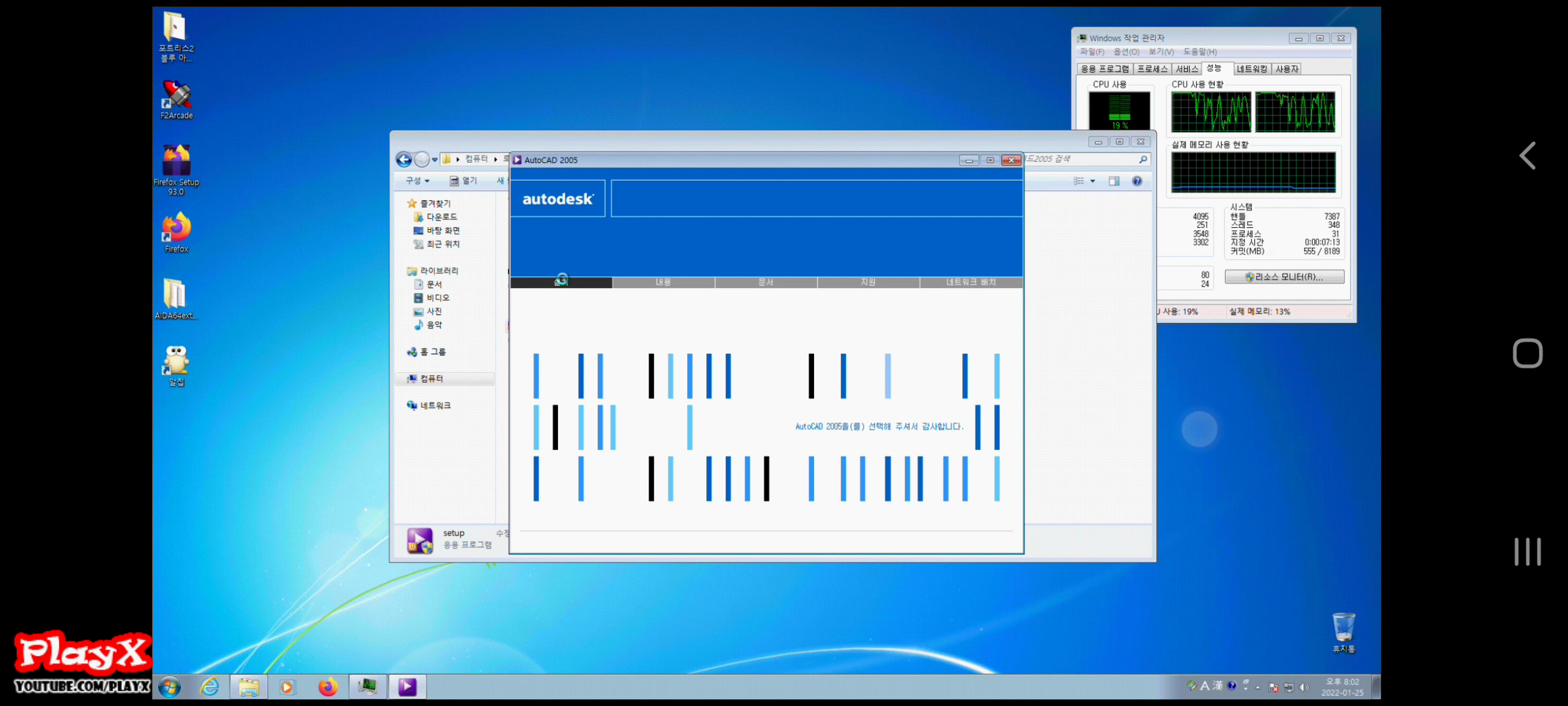
Task: Open Windows Media Player from taskbar
Action: point(287,687)
